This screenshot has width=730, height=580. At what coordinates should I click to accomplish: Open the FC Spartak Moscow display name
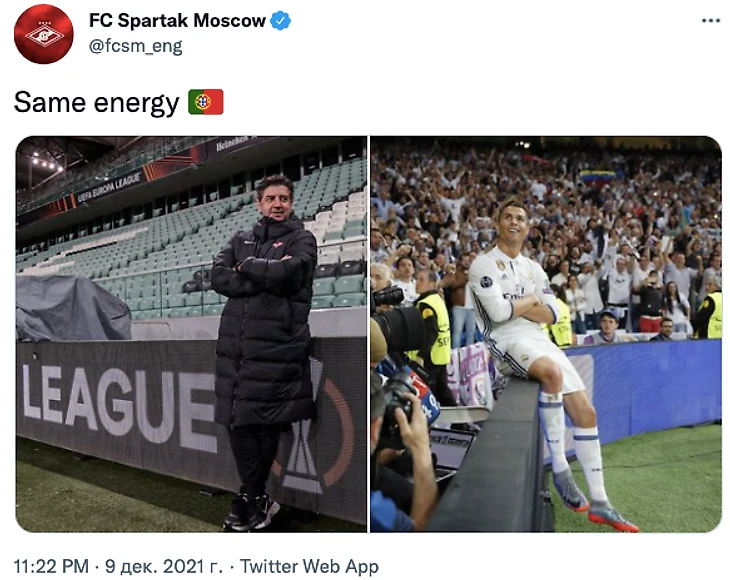point(177,21)
